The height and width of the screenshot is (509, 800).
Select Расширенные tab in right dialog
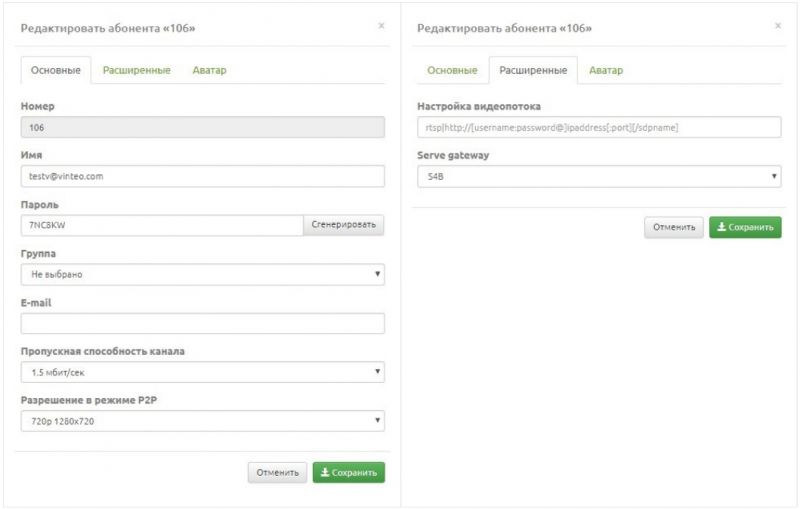533,70
